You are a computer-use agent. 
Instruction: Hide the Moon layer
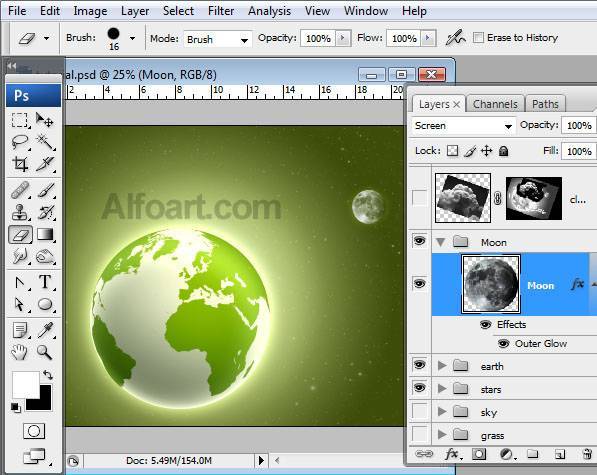[x=420, y=284]
